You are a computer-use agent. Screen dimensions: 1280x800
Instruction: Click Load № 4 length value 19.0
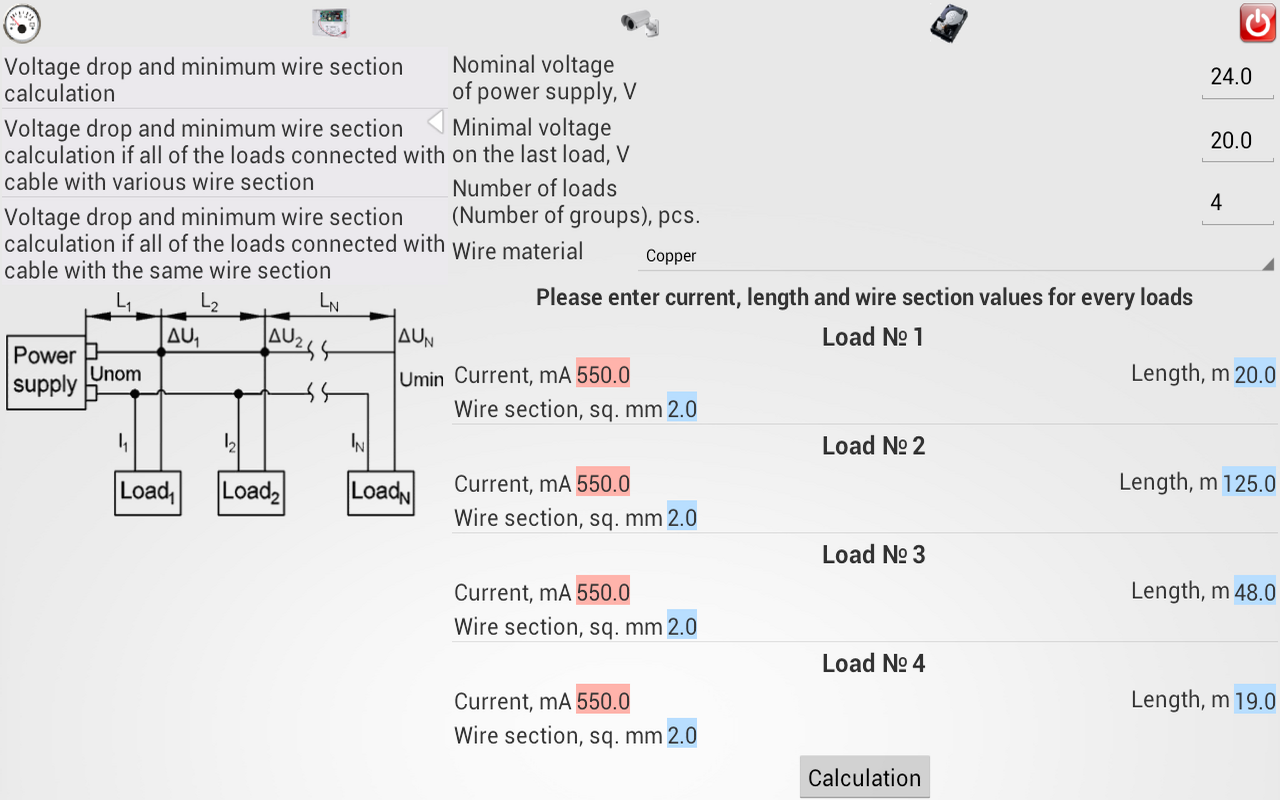click(x=1254, y=701)
